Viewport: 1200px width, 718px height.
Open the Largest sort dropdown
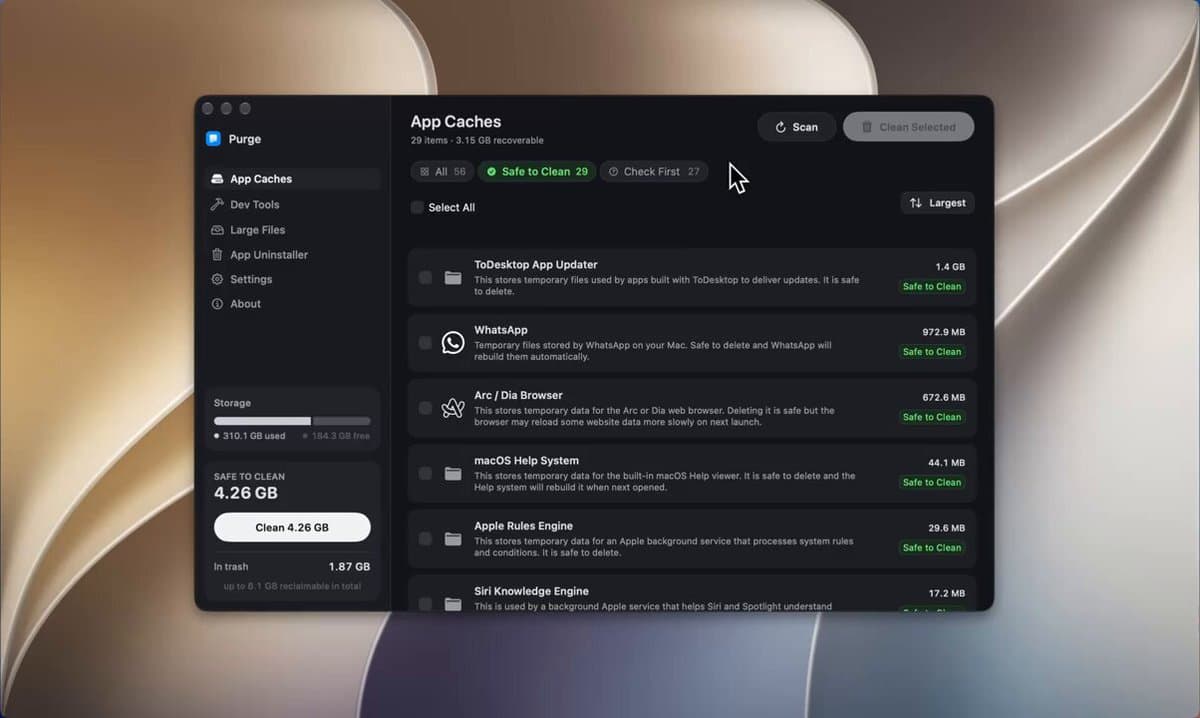tap(937, 203)
